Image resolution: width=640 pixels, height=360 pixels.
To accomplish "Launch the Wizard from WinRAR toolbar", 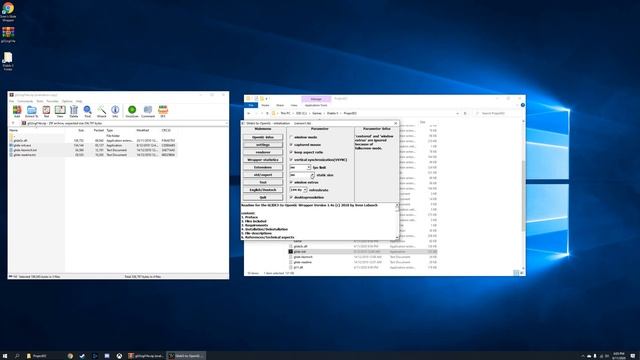I will 101,111.
